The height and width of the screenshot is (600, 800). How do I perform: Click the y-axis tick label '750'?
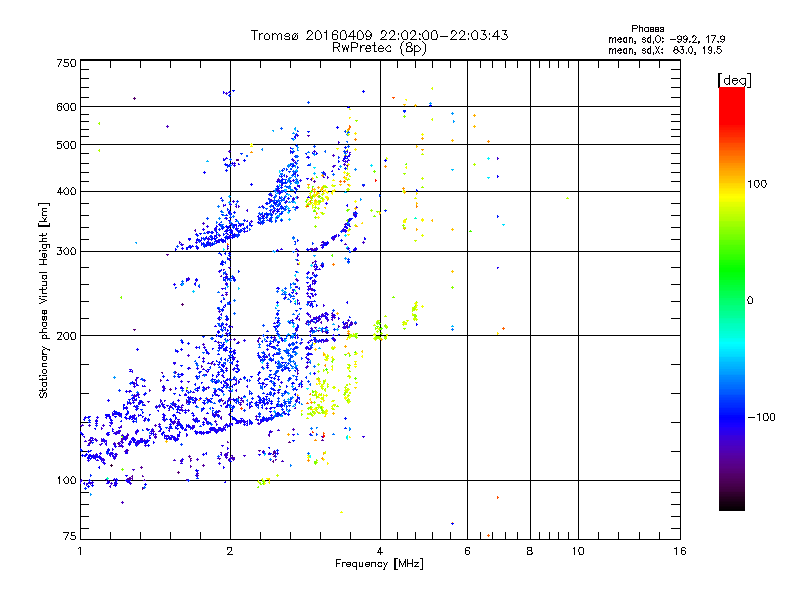[66, 63]
